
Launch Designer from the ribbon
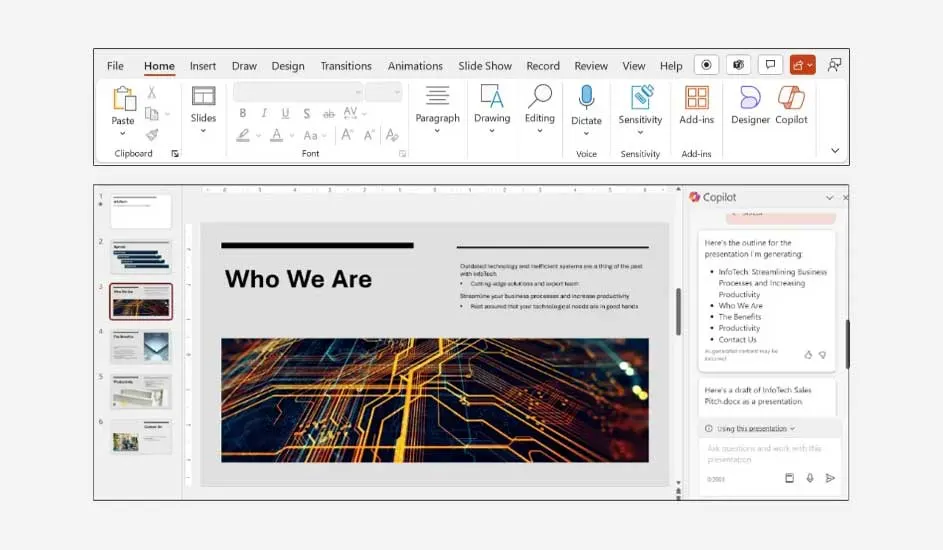coord(750,105)
